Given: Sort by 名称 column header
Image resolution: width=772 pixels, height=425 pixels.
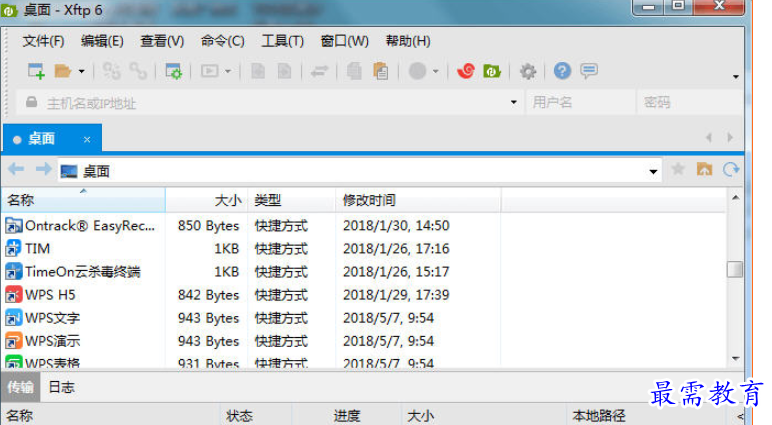Looking at the screenshot, I should point(84,200).
